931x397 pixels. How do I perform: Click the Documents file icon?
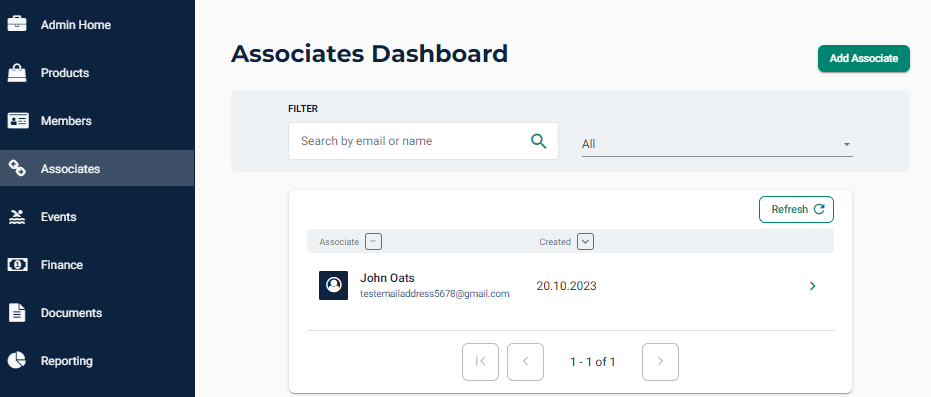(17, 313)
